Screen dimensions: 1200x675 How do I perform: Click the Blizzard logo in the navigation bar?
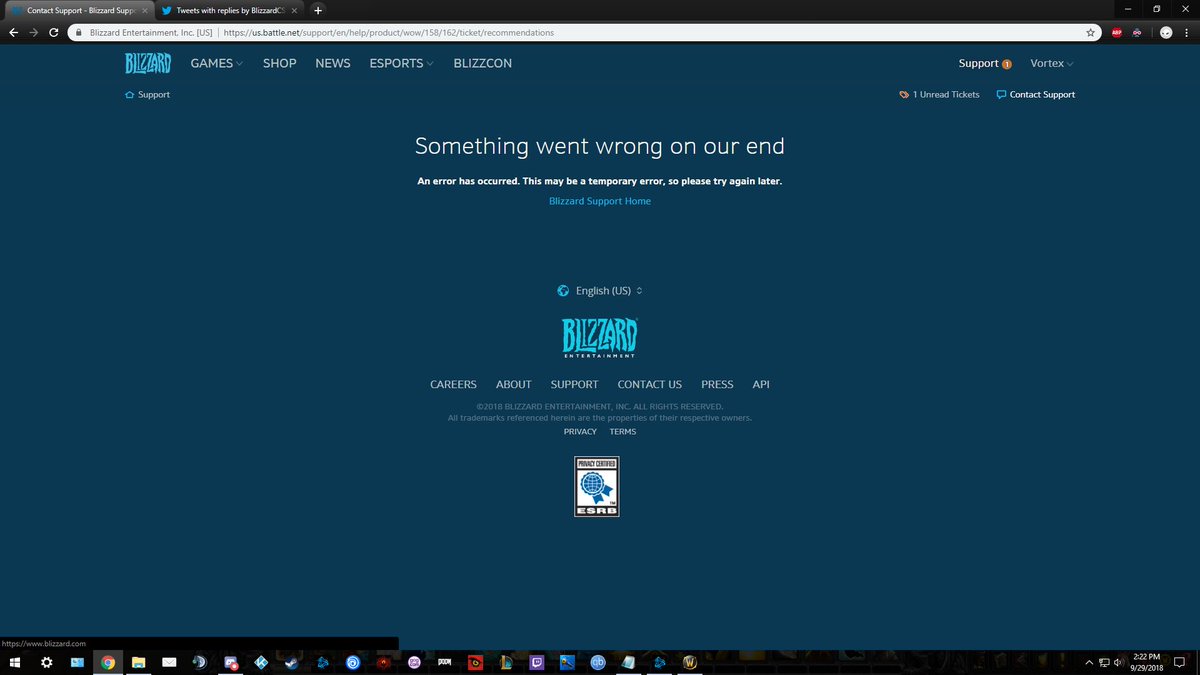148,63
